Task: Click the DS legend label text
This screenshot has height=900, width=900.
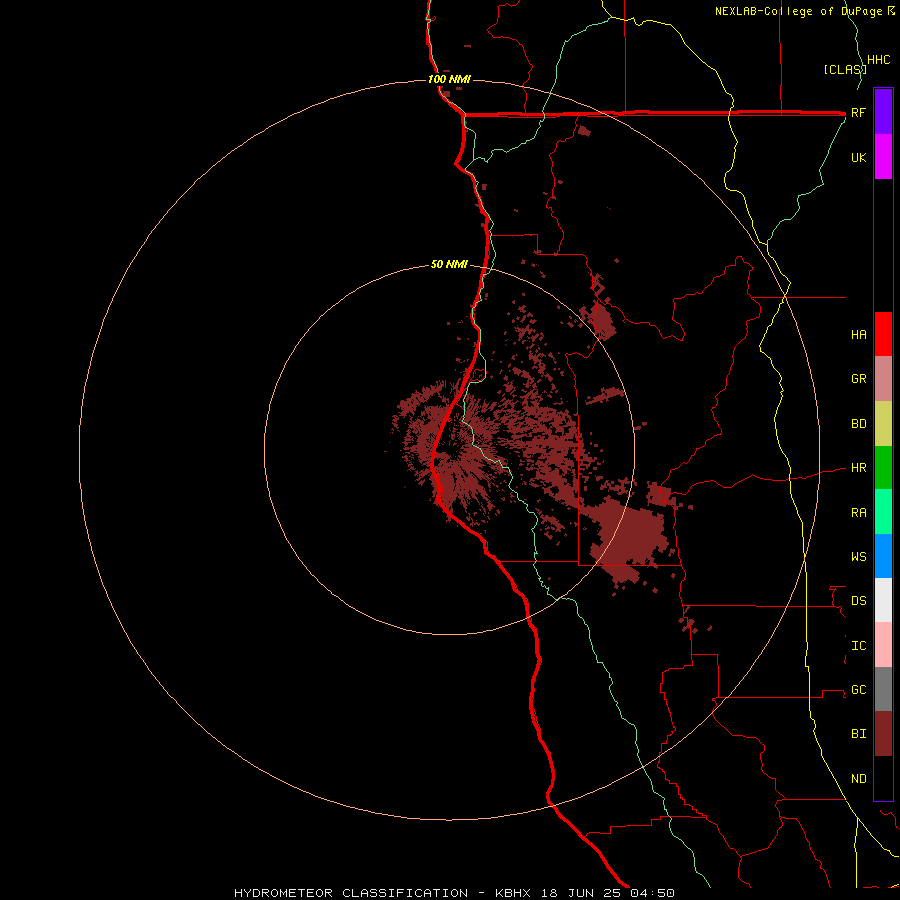Action: pyautogui.click(x=859, y=601)
